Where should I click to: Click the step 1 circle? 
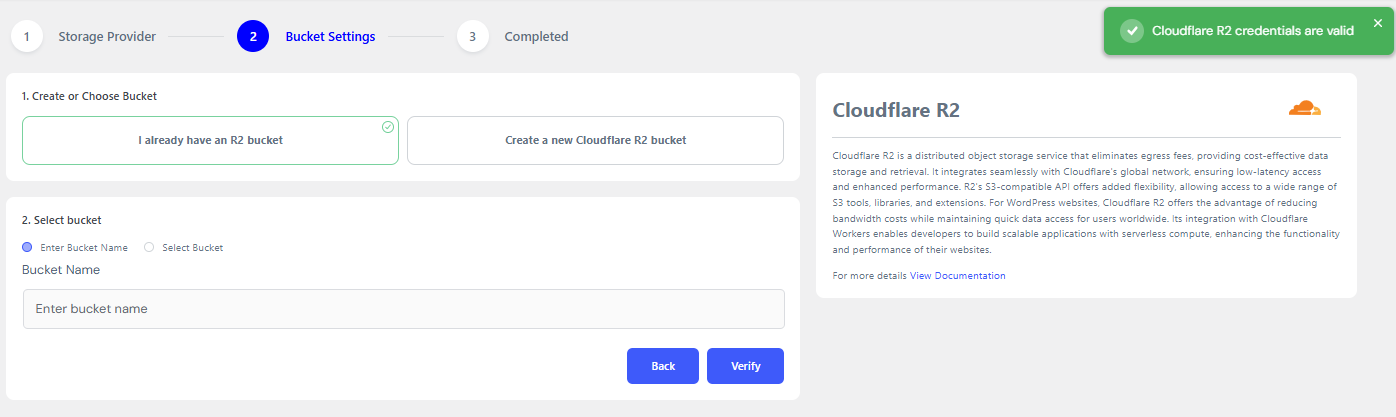click(x=27, y=37)
